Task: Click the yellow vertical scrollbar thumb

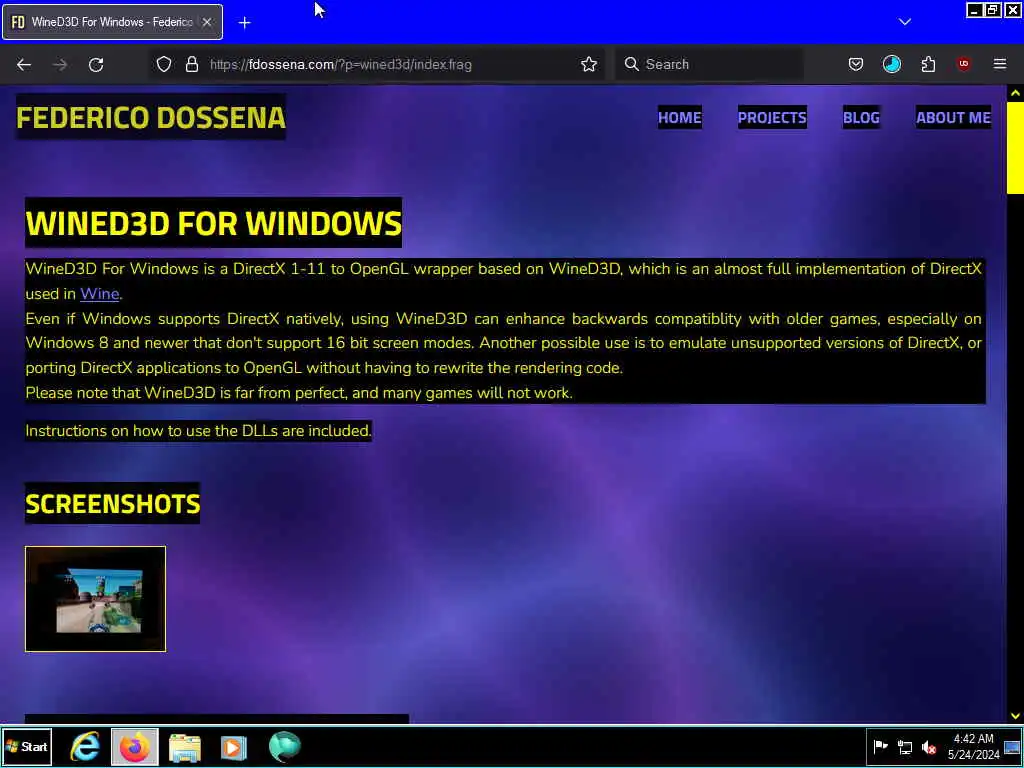Action: (1015, 148)
